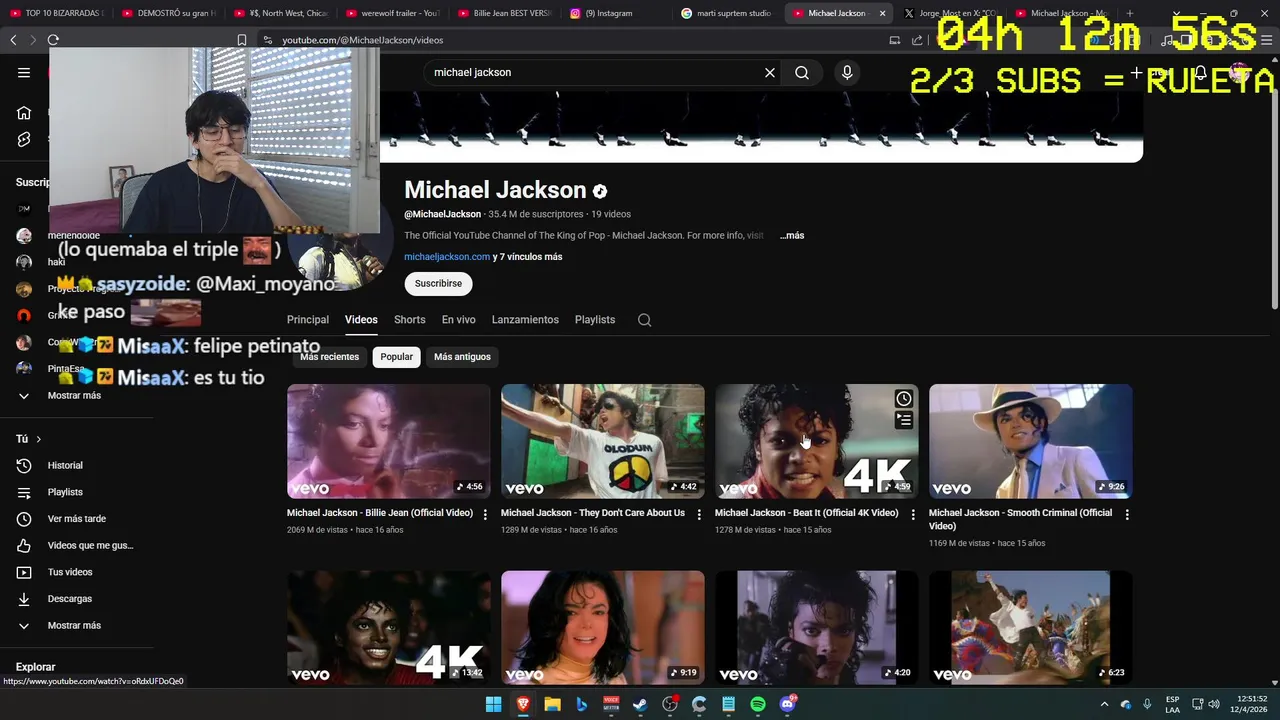
Task: Open the michaeljackson.com link
Action: 447,257
